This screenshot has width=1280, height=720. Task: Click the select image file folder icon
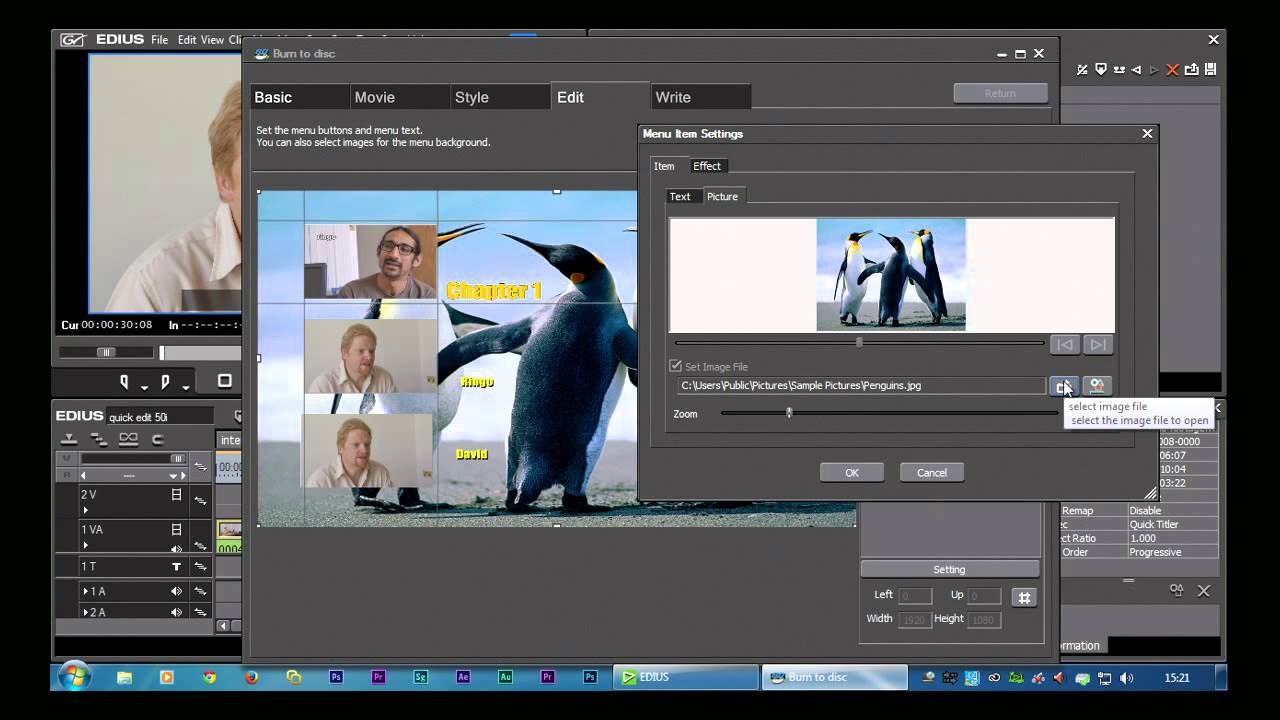pyautogui.click(x=1063, y=386)
